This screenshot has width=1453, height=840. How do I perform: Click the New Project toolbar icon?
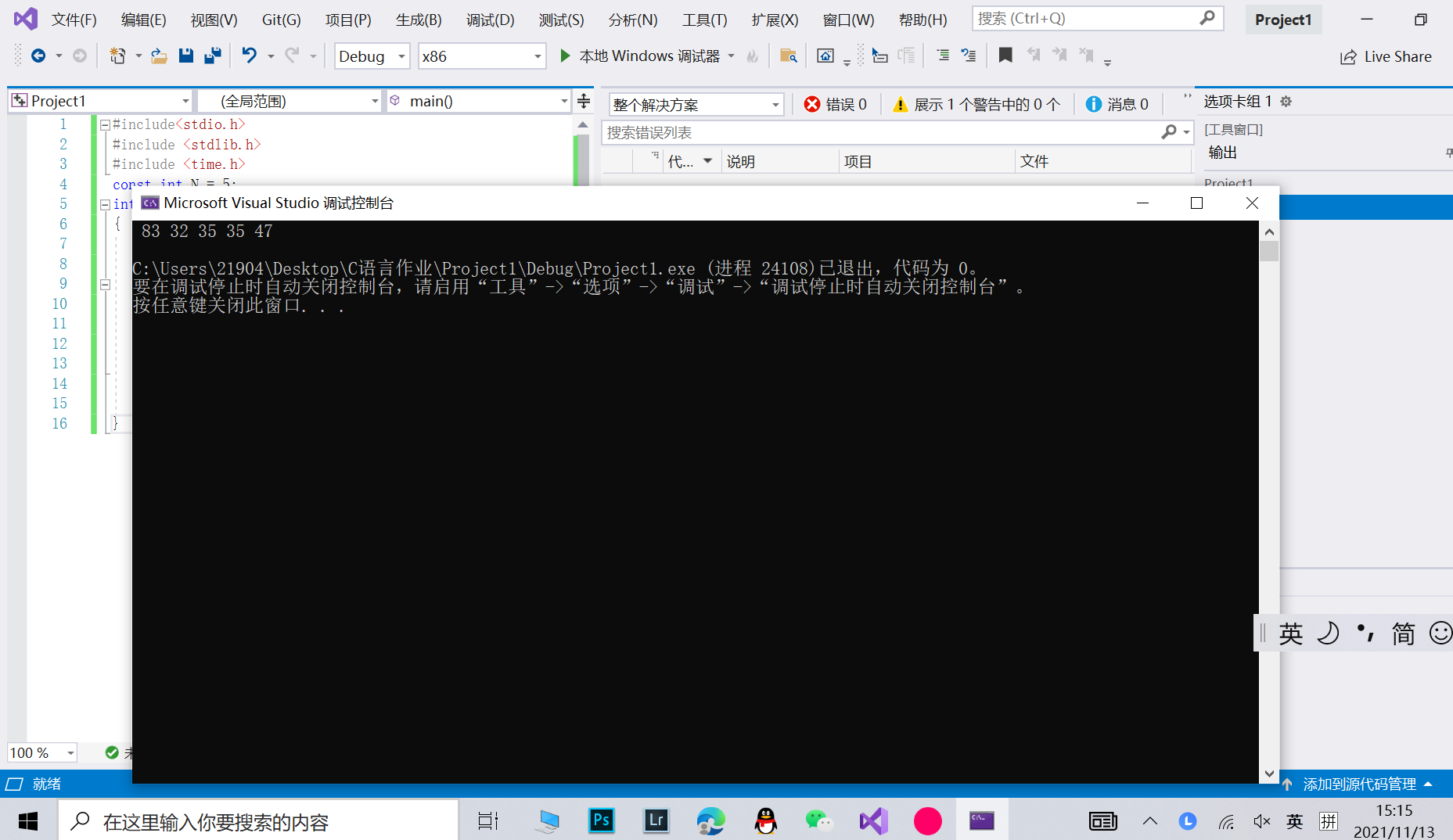(x=117, y=56)
